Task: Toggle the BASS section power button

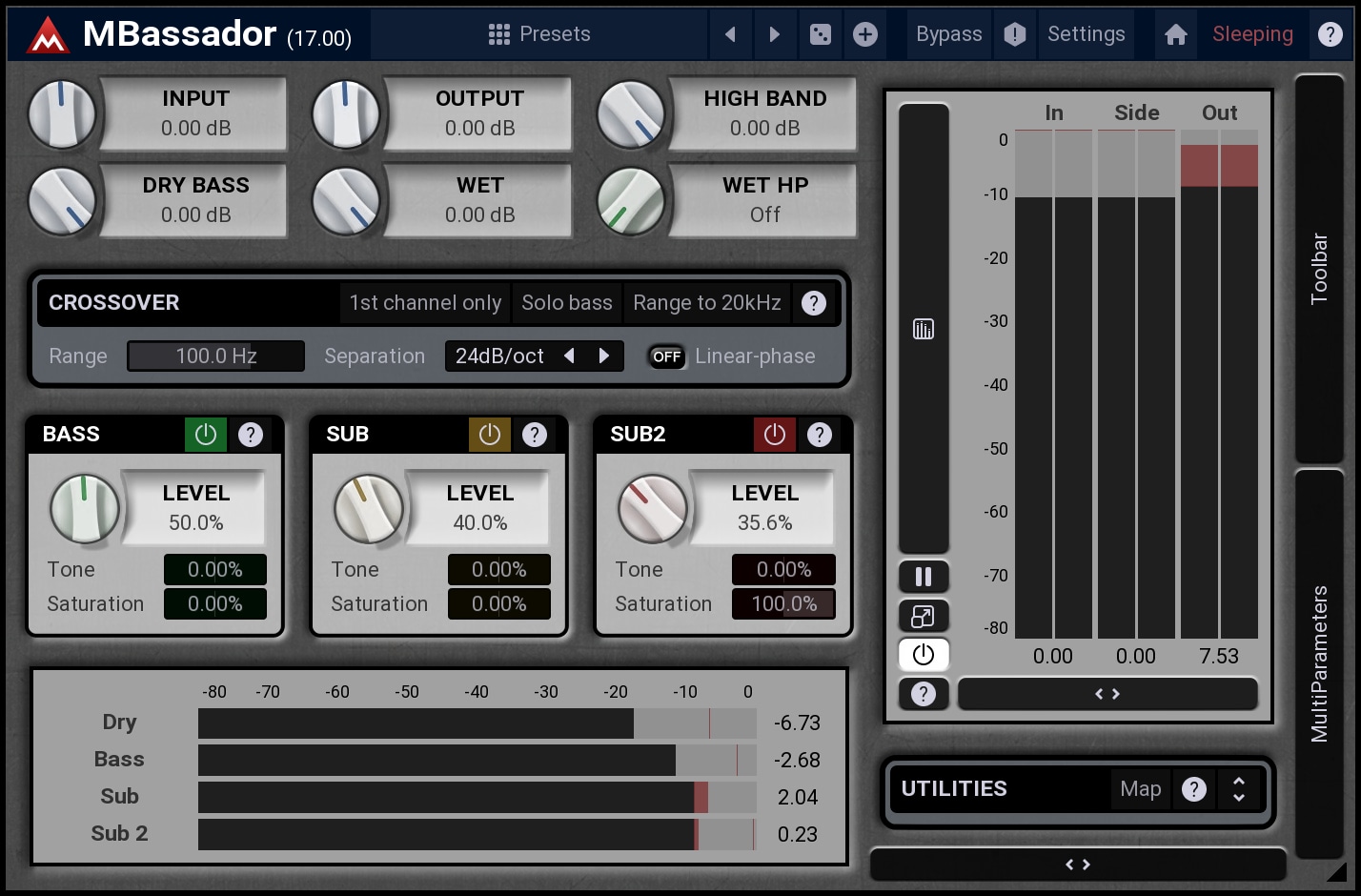Action: pyautogui.click(x=205, y=435)
